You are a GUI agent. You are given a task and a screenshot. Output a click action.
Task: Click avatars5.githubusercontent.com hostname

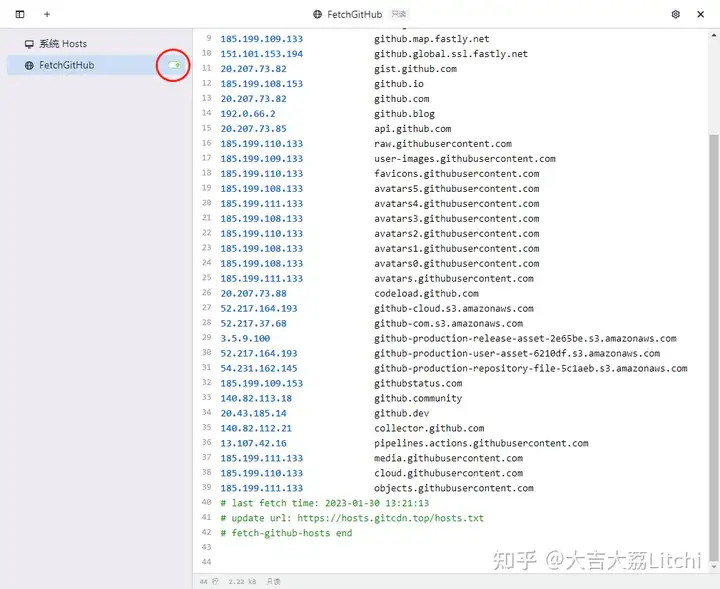456,189
